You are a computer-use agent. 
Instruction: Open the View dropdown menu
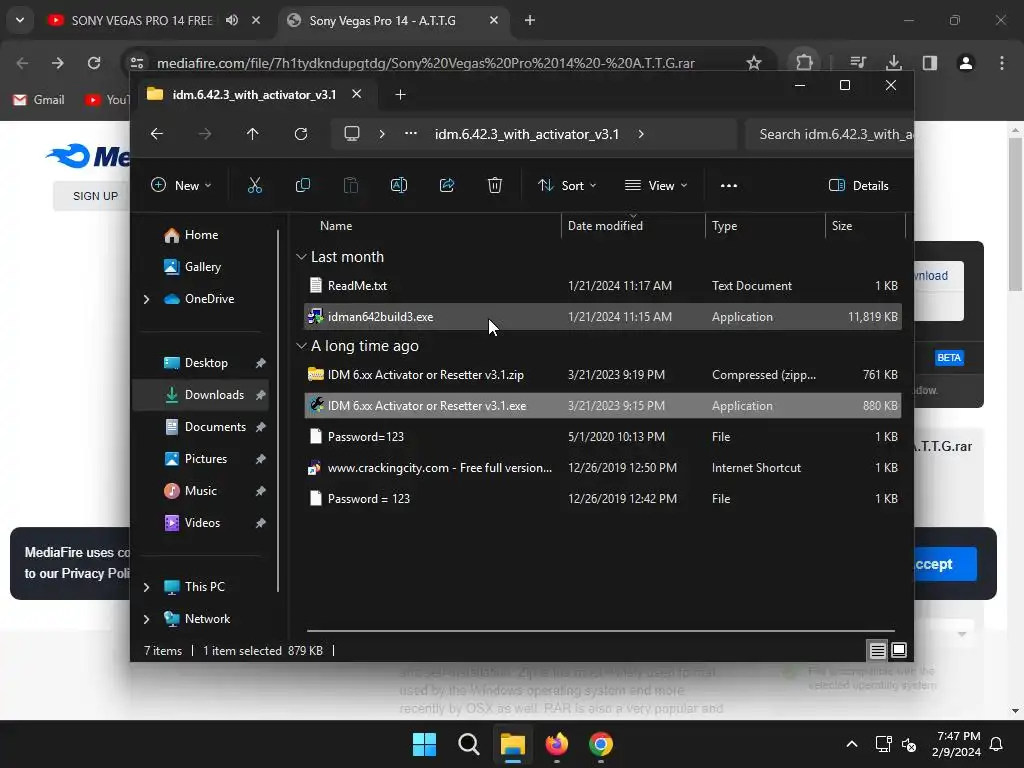point(656,185)
